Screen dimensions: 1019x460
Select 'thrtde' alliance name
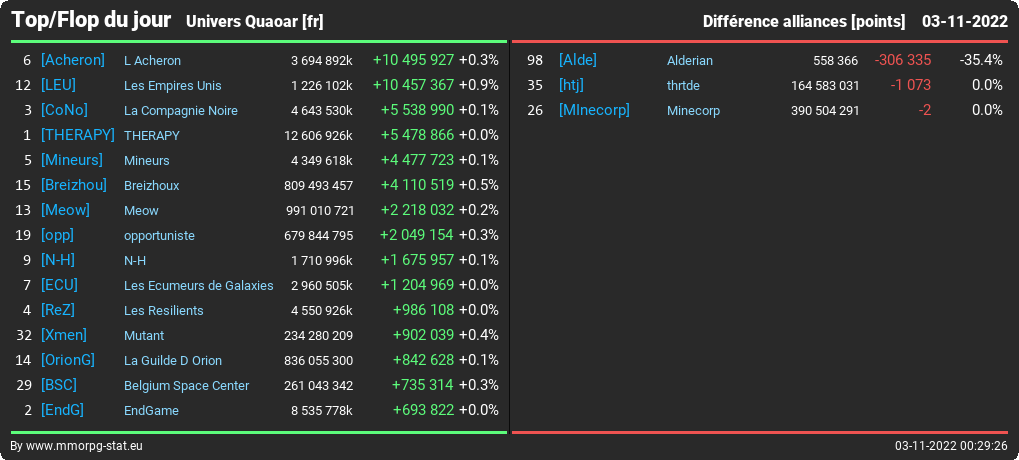point(684,86)
